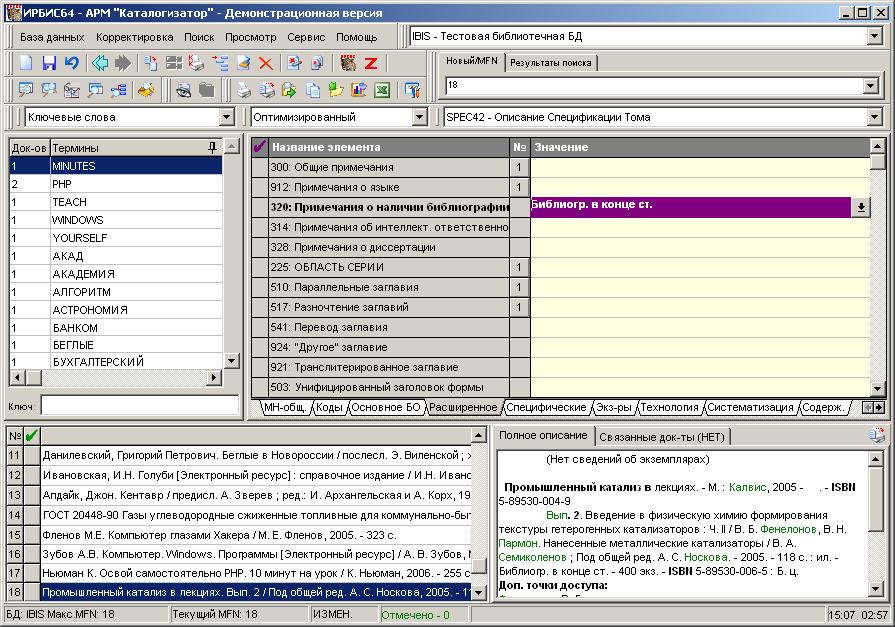Image resolution: width=895 pixels, height=627 pixels.
Task: Open the Сервис menu
Action: click(306, 37)
